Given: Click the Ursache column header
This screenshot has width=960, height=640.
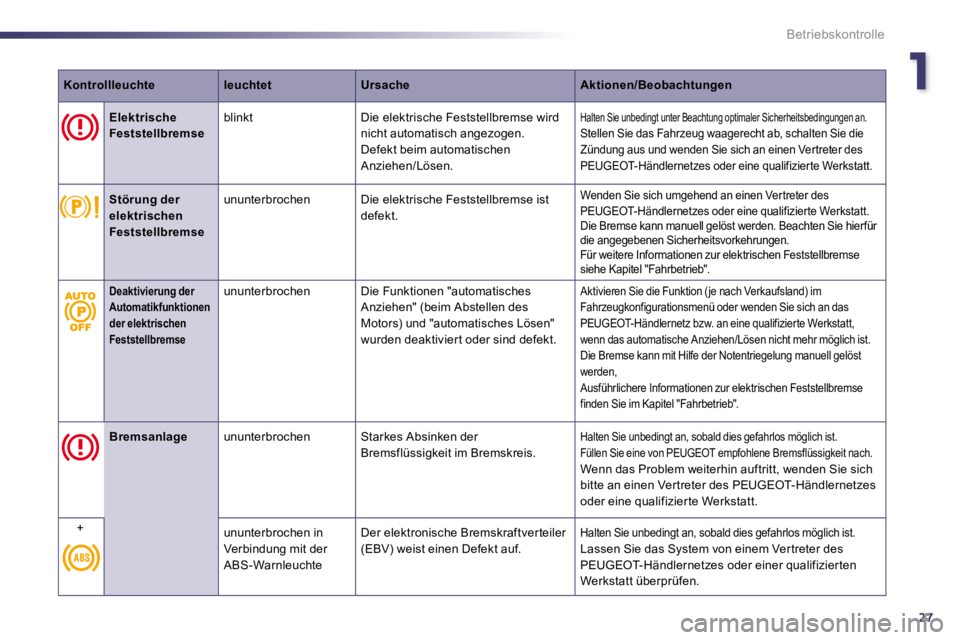Looking at the screenshot, I should (385, 85).
